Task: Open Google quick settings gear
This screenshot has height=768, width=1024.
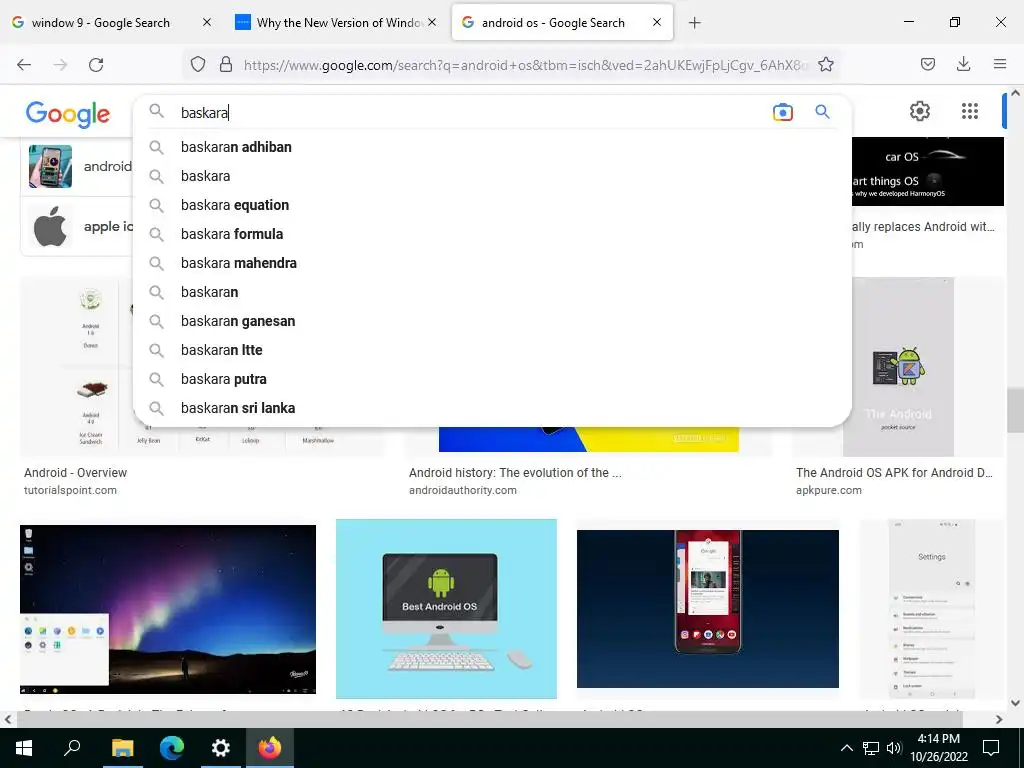Action: [x=920, y=111]
